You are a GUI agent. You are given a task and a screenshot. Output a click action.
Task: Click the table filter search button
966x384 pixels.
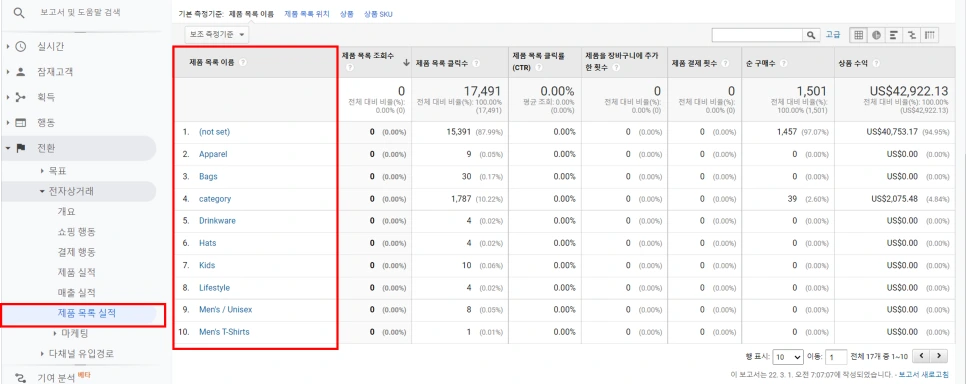pyautogui.click(x=811, y=35)
